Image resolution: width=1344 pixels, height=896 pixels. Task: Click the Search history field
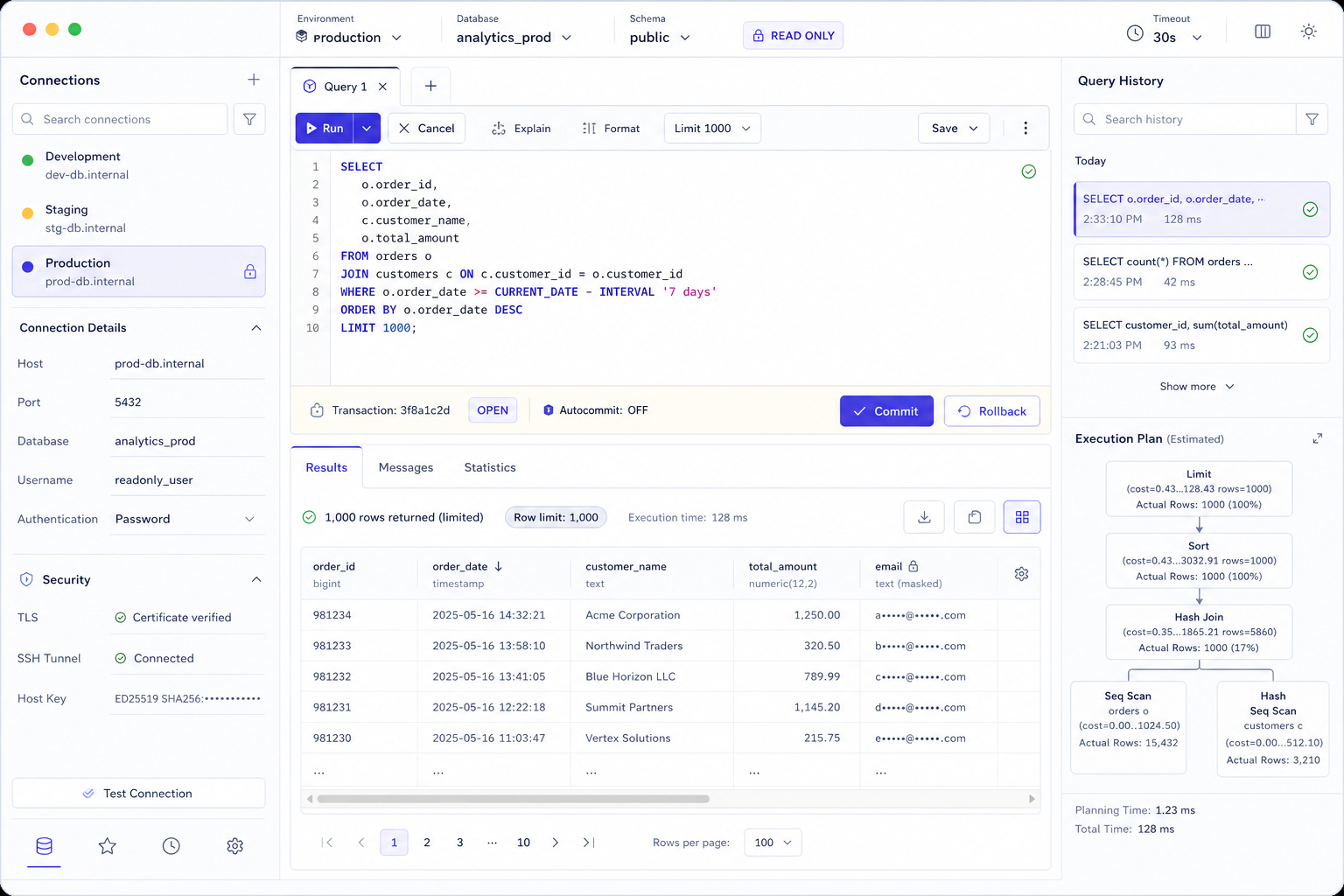pyautogui.click(x=1185, y=119)
